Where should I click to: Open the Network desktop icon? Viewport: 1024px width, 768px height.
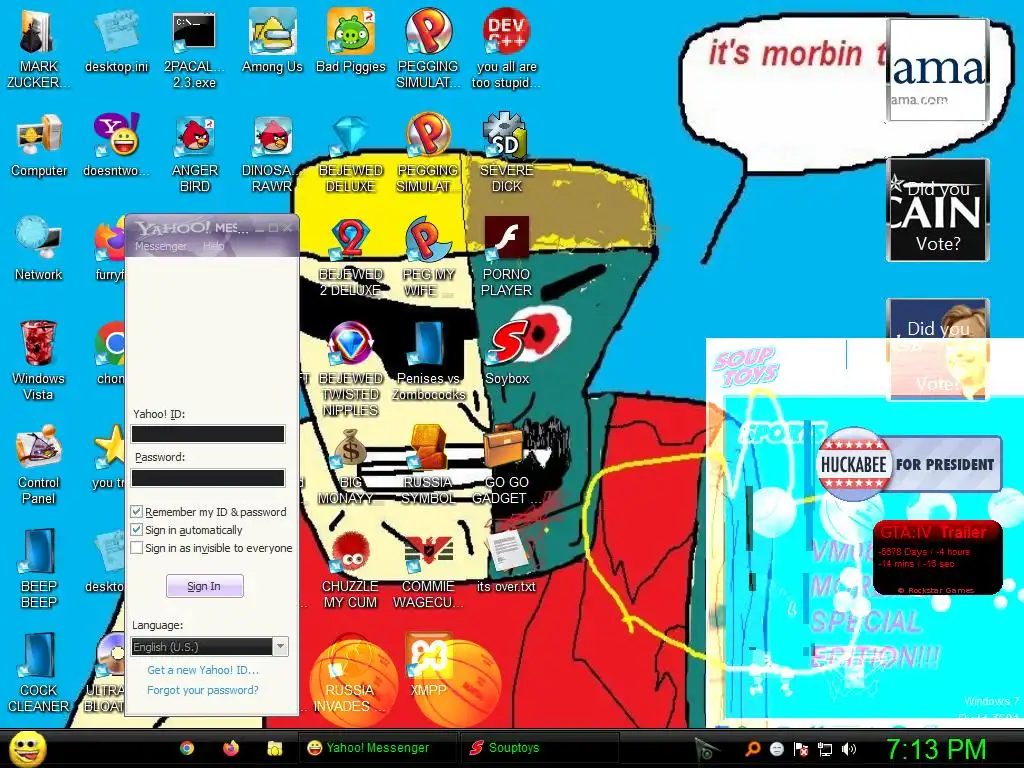pos(39,248)
